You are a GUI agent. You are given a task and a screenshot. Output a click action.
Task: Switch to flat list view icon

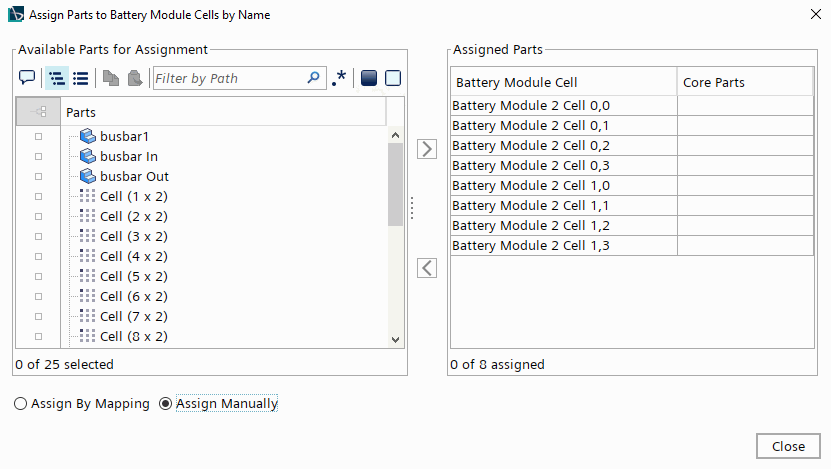click(x=81, y=78)
